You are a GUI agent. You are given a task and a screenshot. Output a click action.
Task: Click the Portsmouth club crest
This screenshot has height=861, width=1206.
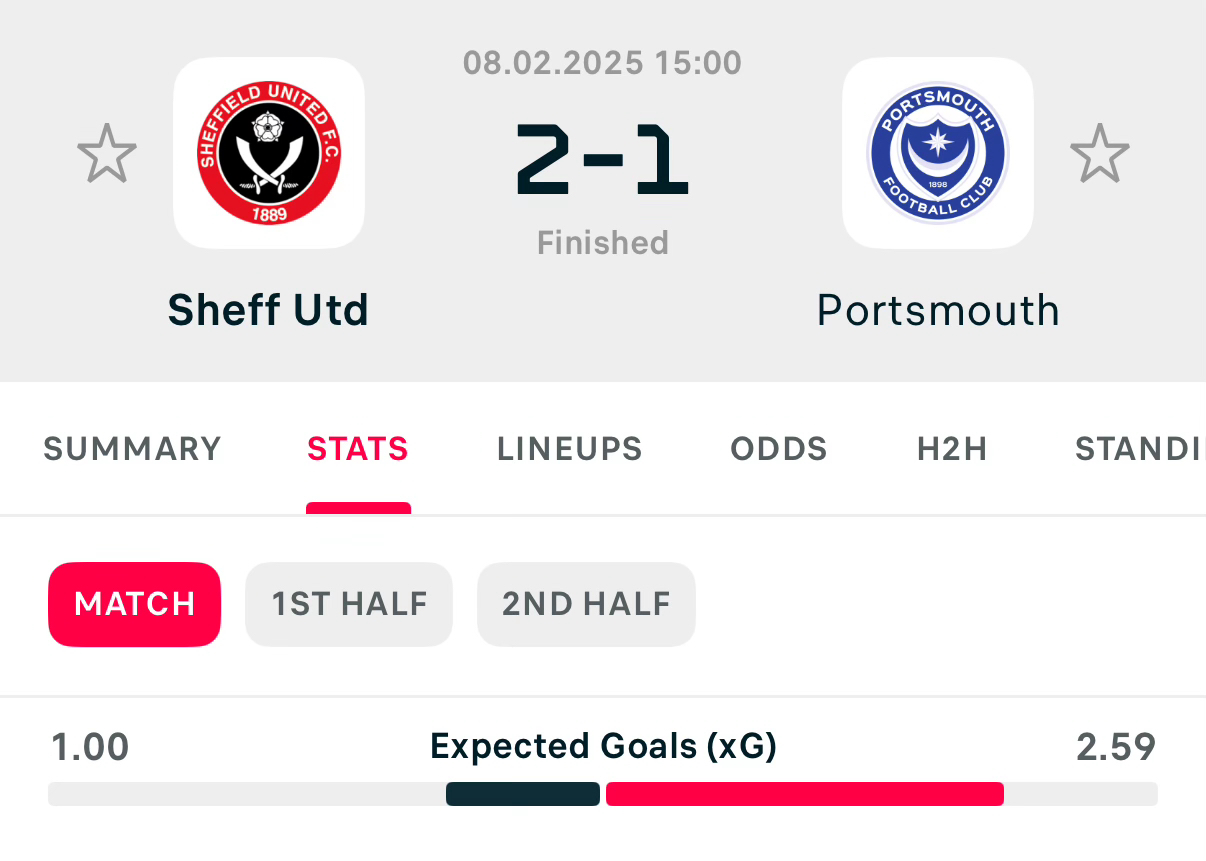click(937, 153)
